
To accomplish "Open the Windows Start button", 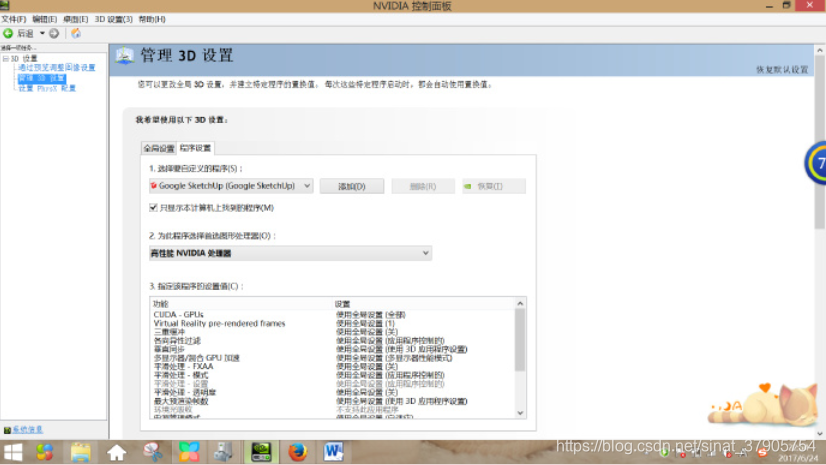I will (x=13, y=452).
